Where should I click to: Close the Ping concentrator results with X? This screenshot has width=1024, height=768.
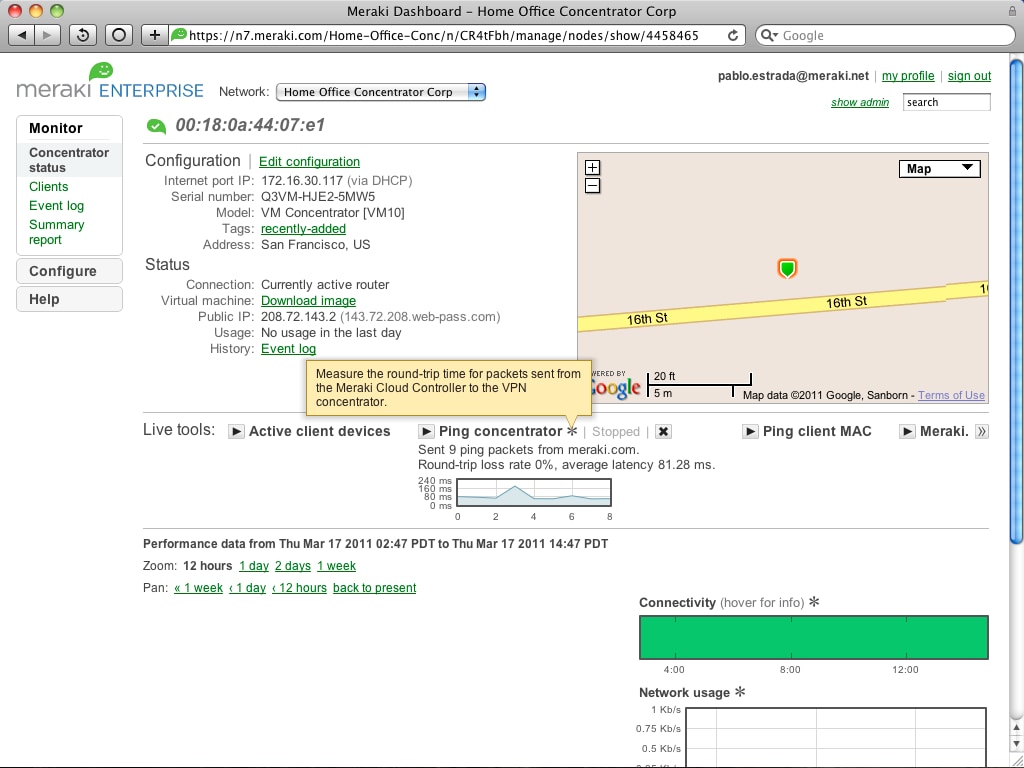(x=664, y=432)
